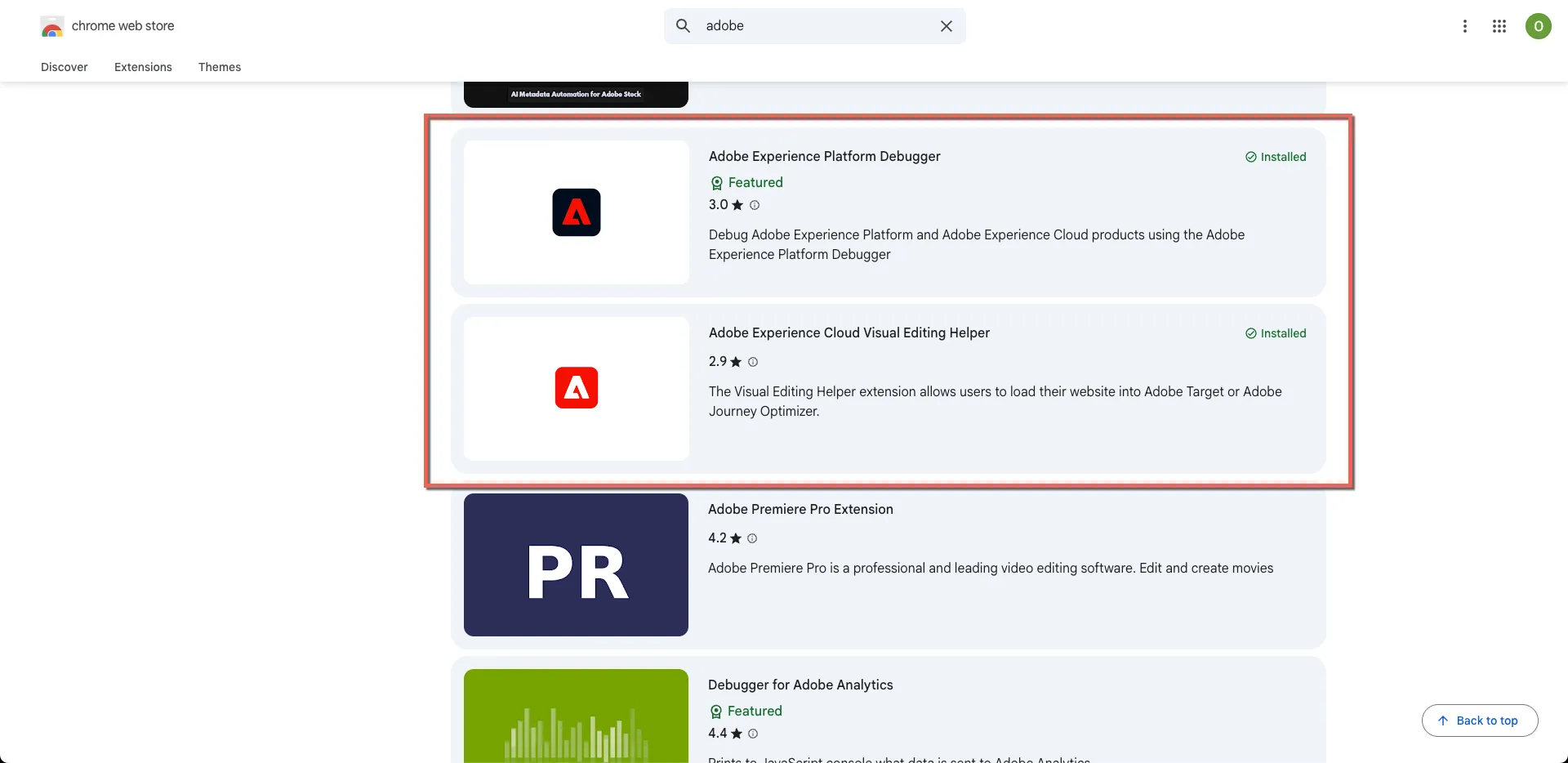
Task: Click the chrome web store title text
Action: [123, 26]
